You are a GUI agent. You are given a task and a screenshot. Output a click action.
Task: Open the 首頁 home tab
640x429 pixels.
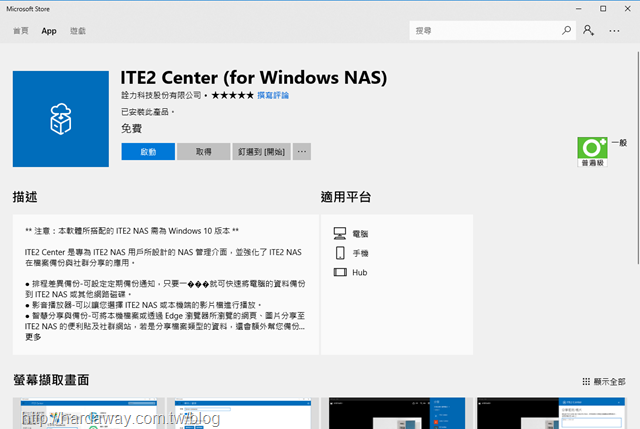pos(20,31)
